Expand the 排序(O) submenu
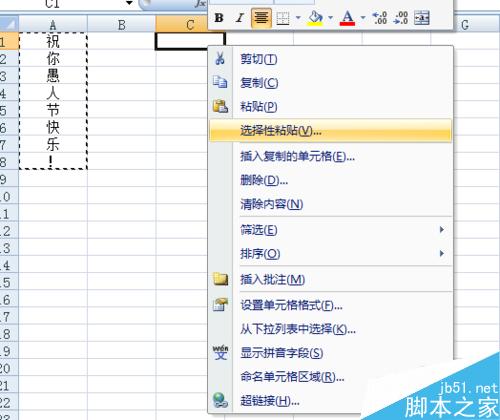 pyautogui.click(x=330, y=254)
